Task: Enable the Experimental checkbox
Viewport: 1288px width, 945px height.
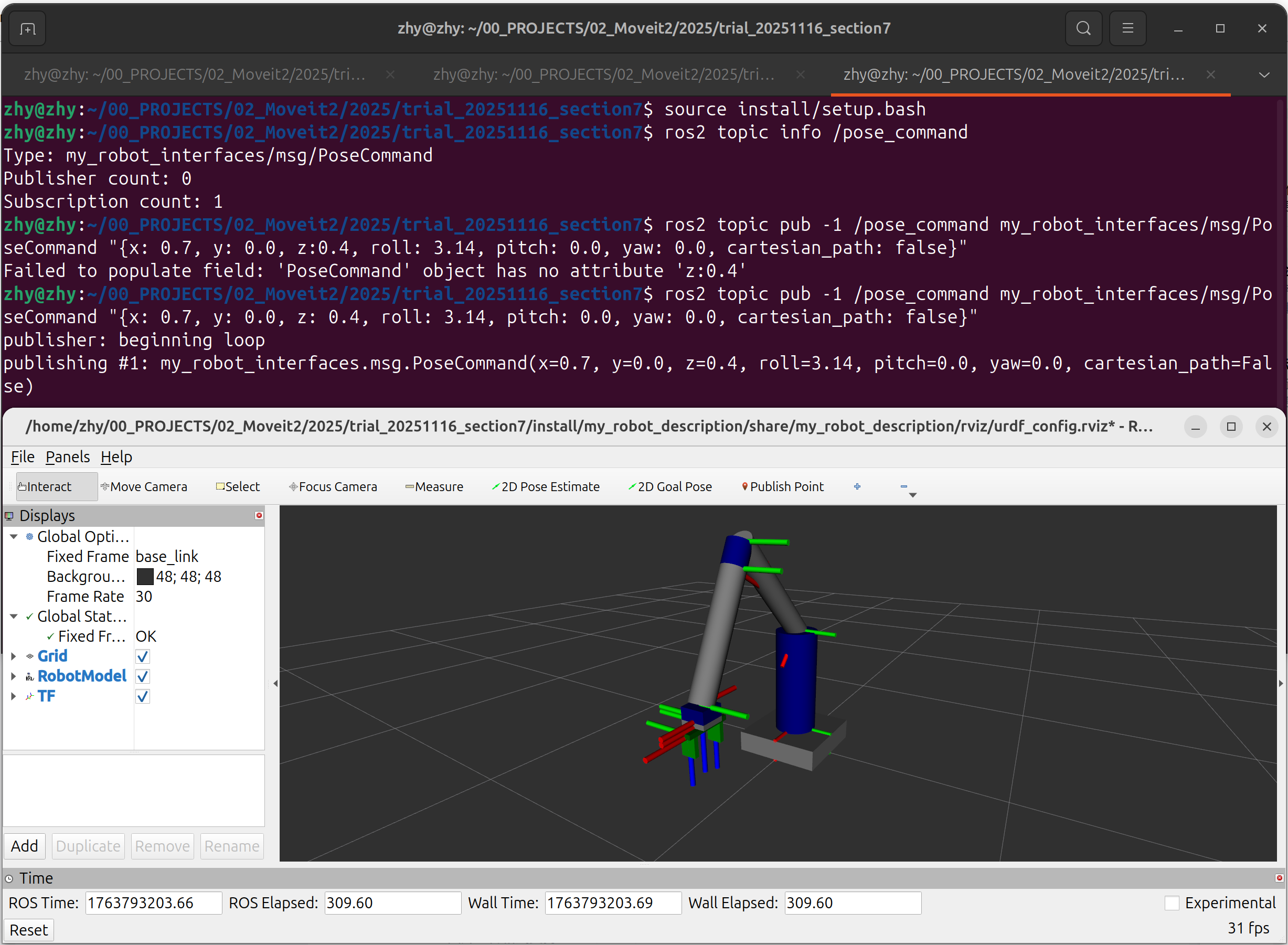Action: 1172,903
